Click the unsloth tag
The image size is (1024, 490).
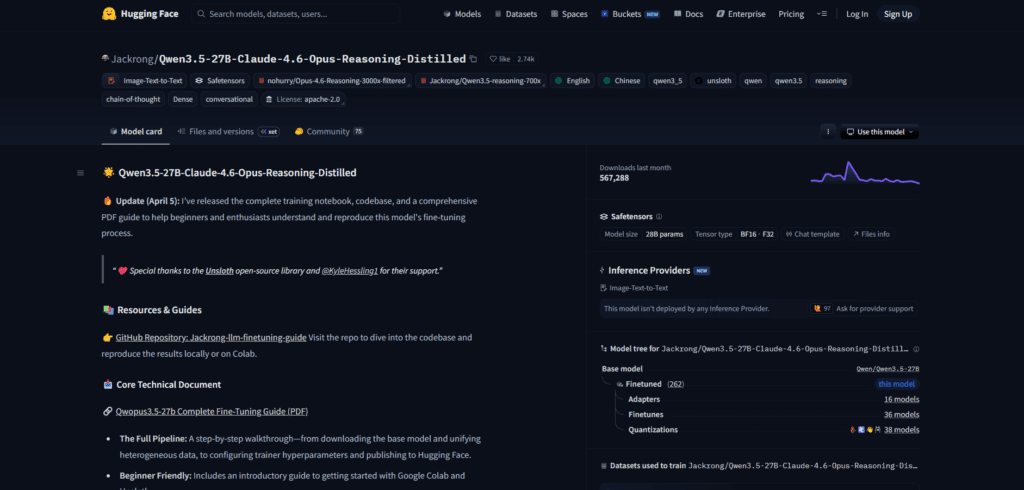click(713, 81)
